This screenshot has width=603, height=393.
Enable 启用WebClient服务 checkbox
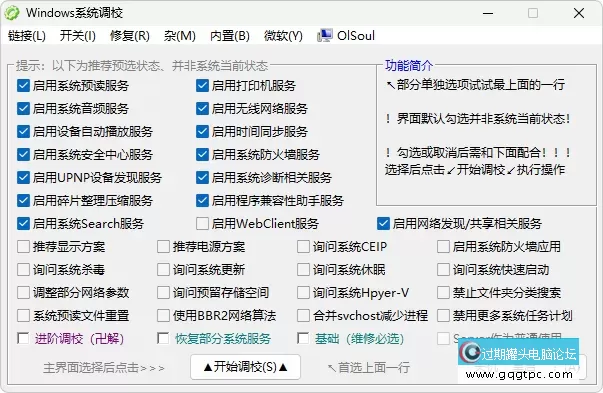coord(202,223)
